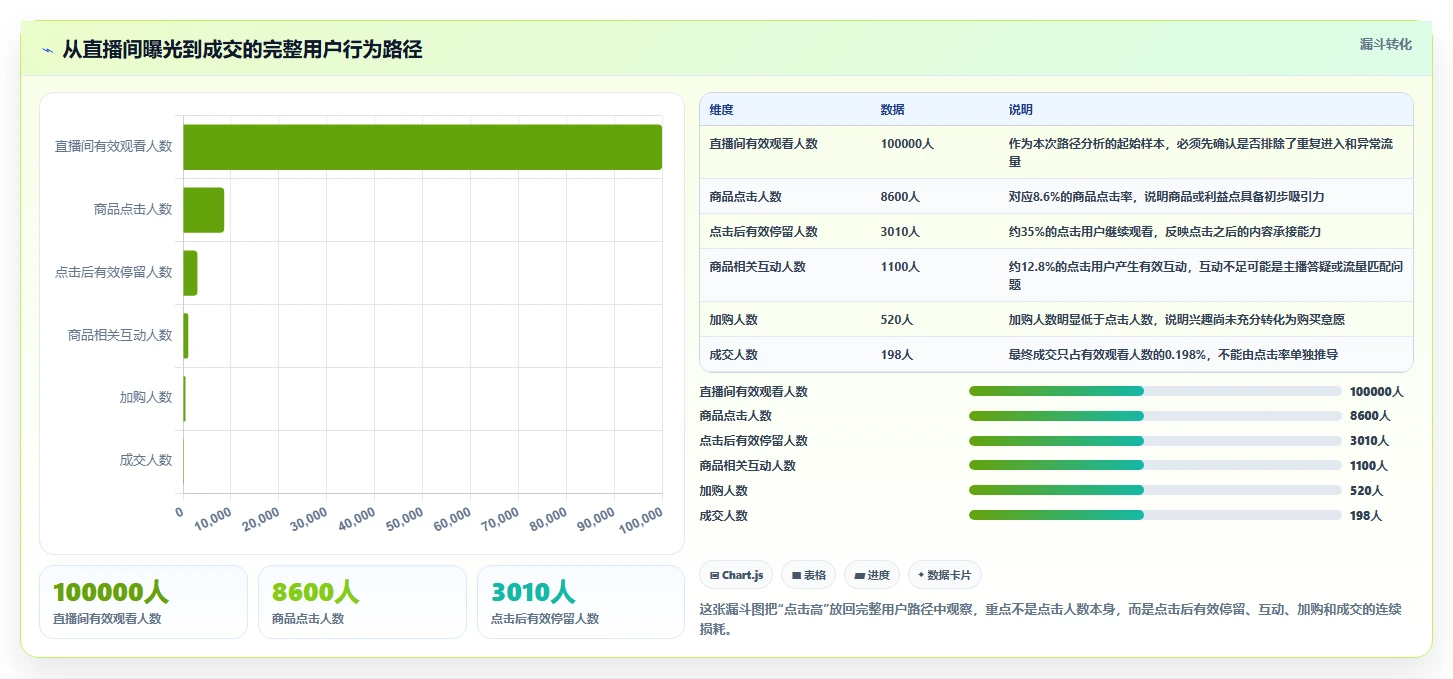Click the description starting 最终成交只占有效观看人数
This screenshot has height=679, width=1453.
1173,355
